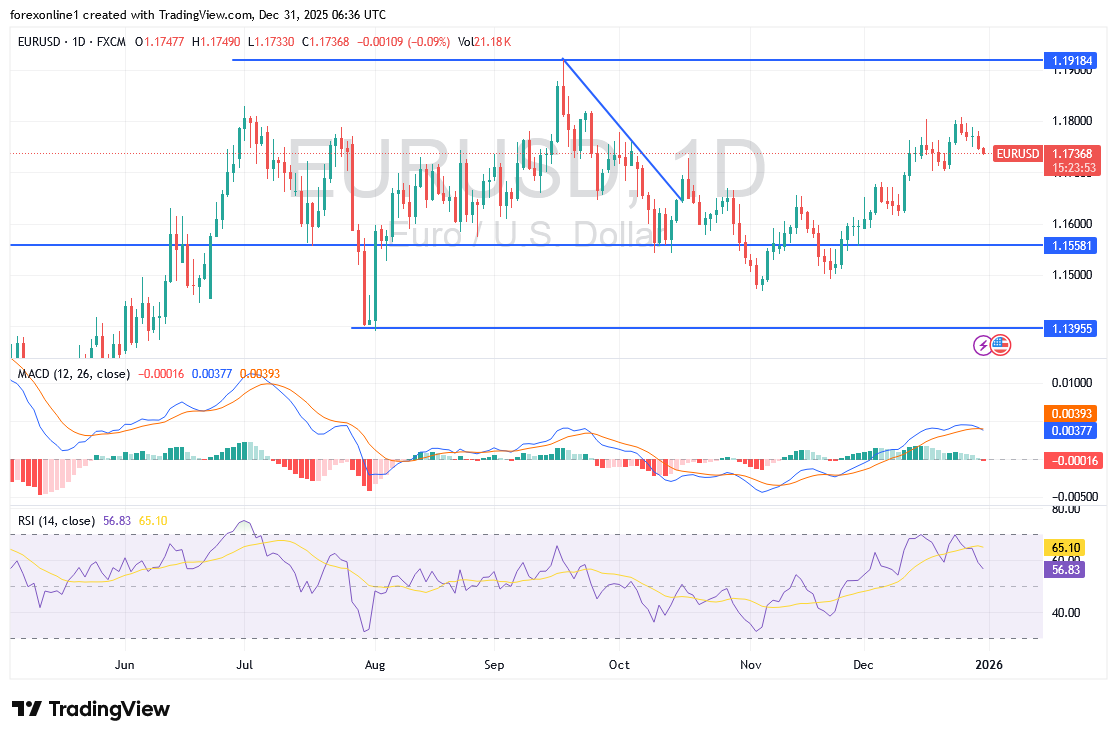Open the US flag economic calendar marker
Screen dimensions: 1117x739
1000,345
